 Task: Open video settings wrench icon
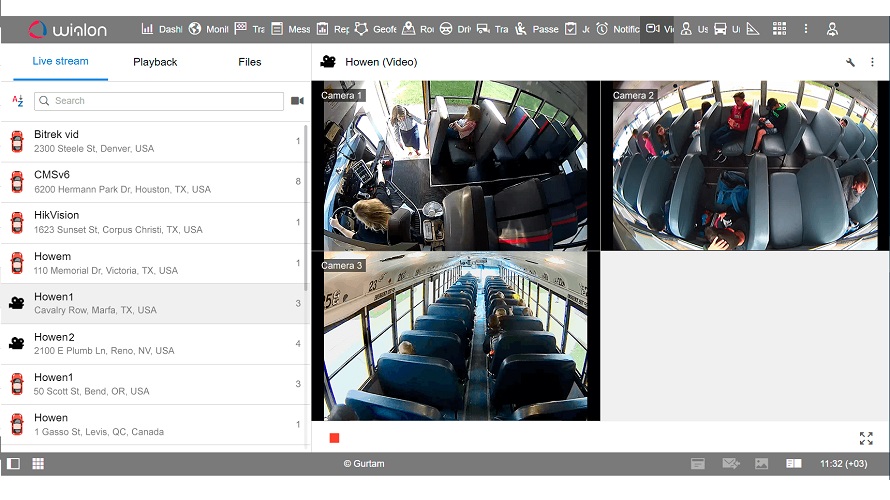[x=850, y=62]
